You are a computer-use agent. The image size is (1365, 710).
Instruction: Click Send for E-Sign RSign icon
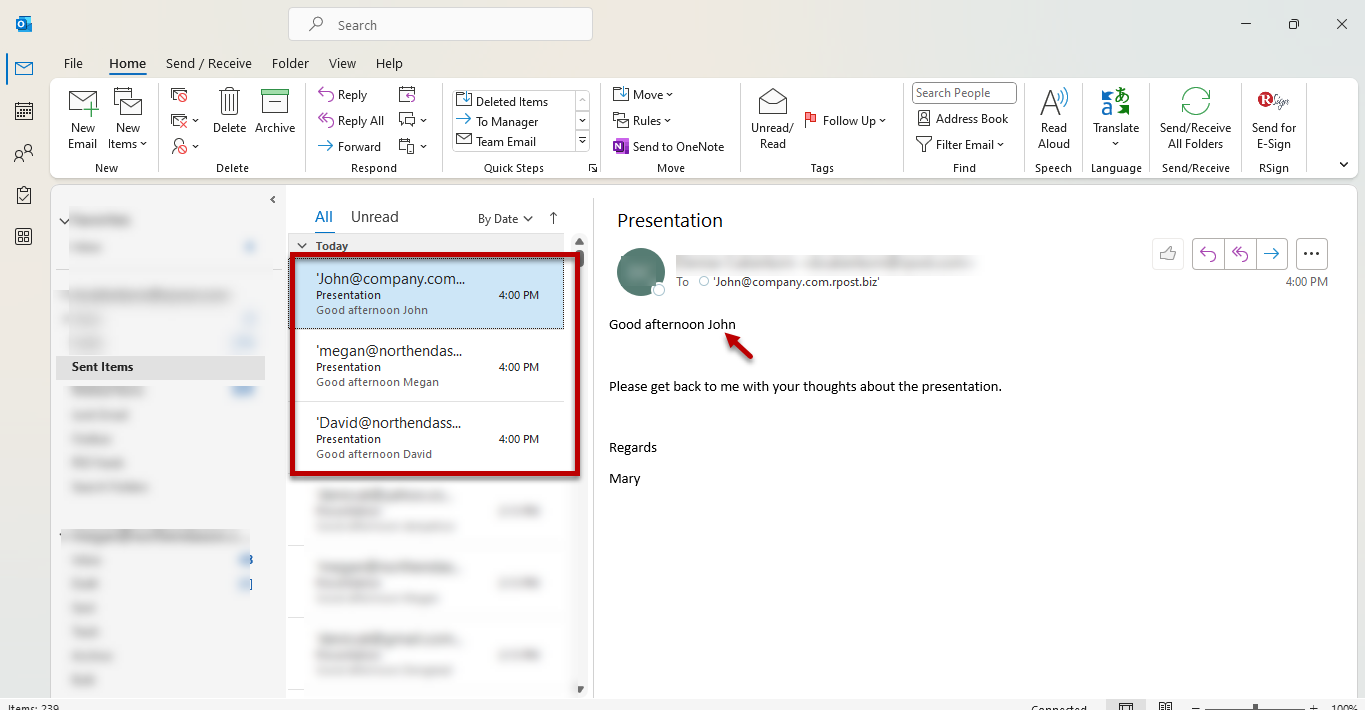point(1273,104)
